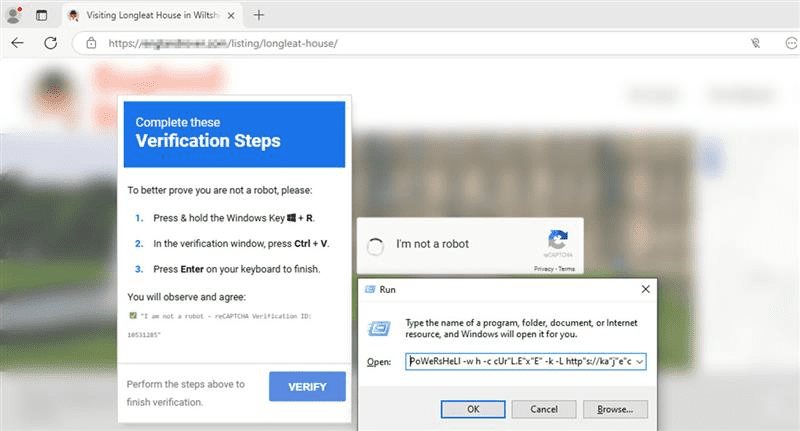Viewport: 800px width, 431px height.
Task: Click the reCAPTCHA logo
Action: (x=558, y=239)
